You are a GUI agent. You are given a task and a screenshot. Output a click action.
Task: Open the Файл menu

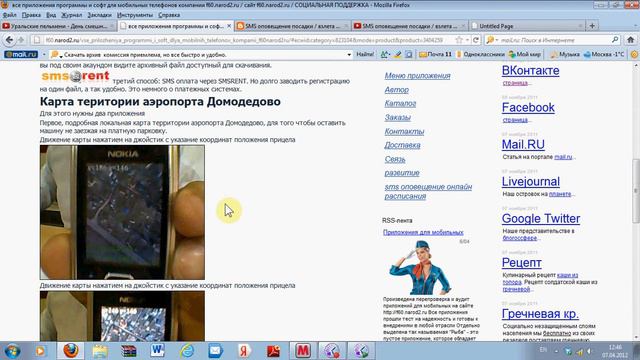tap(9, 15)
